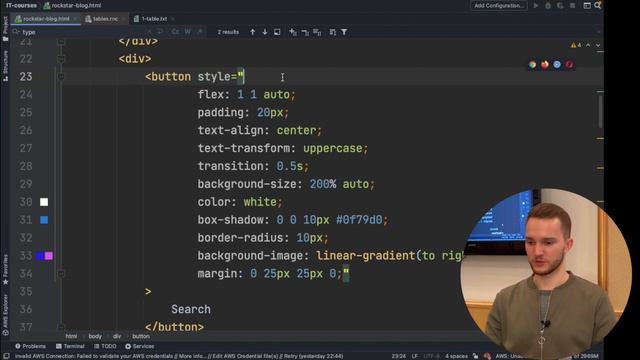Switch to the 1-table.txt tab
The image size is (640, 360).
click(x=154, y=19)
